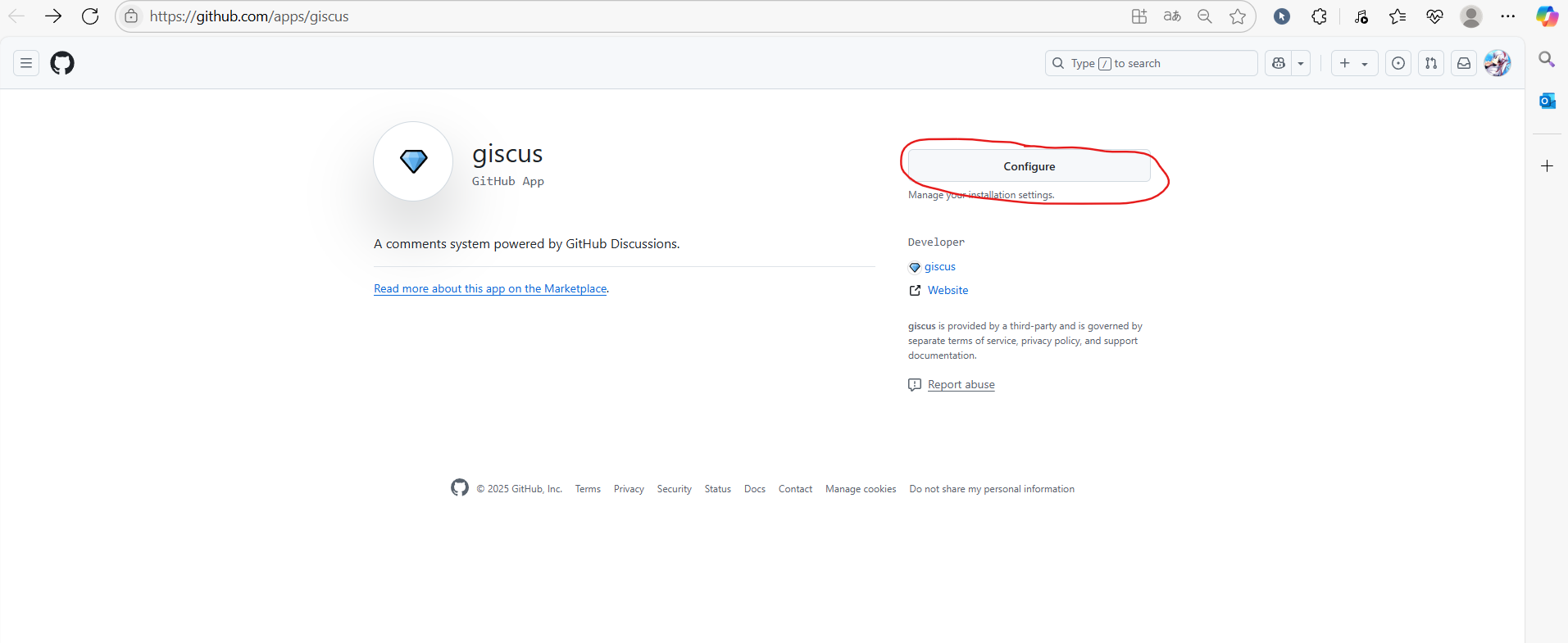Click the browser forward arrow
Screen dimensions: 1568x643
53,16
